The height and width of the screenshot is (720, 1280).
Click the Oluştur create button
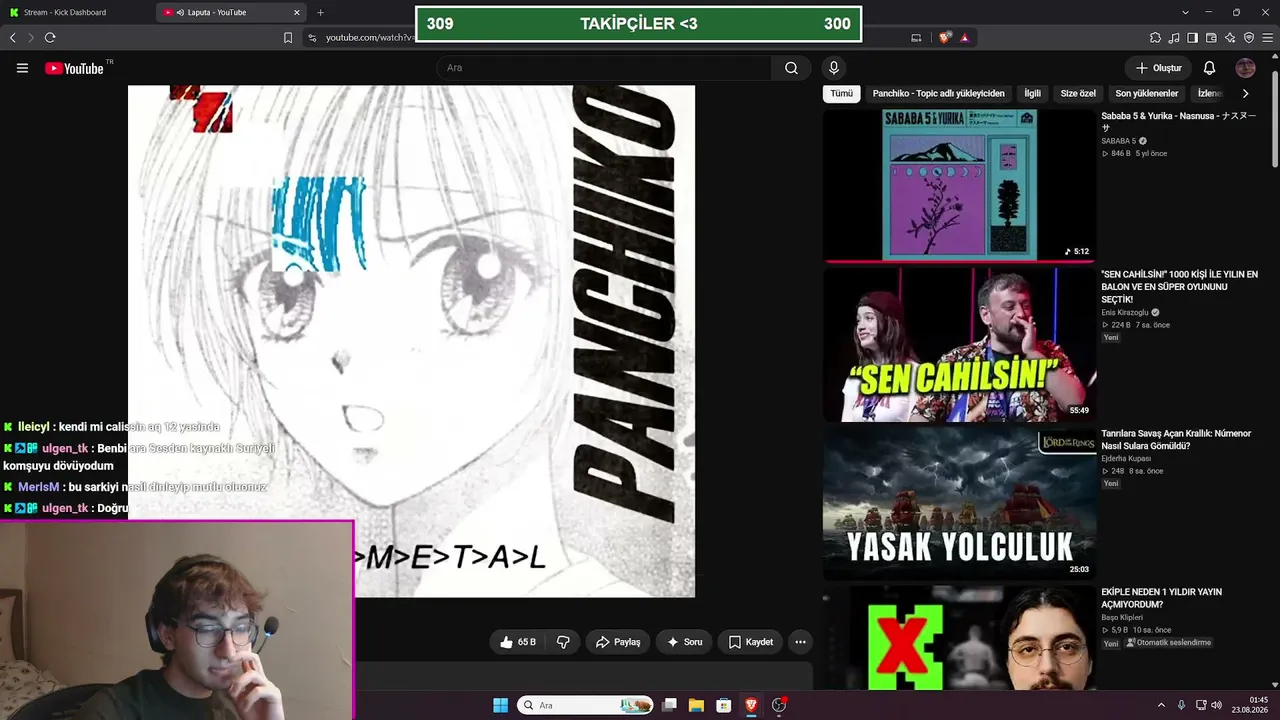pos(1159,68)
